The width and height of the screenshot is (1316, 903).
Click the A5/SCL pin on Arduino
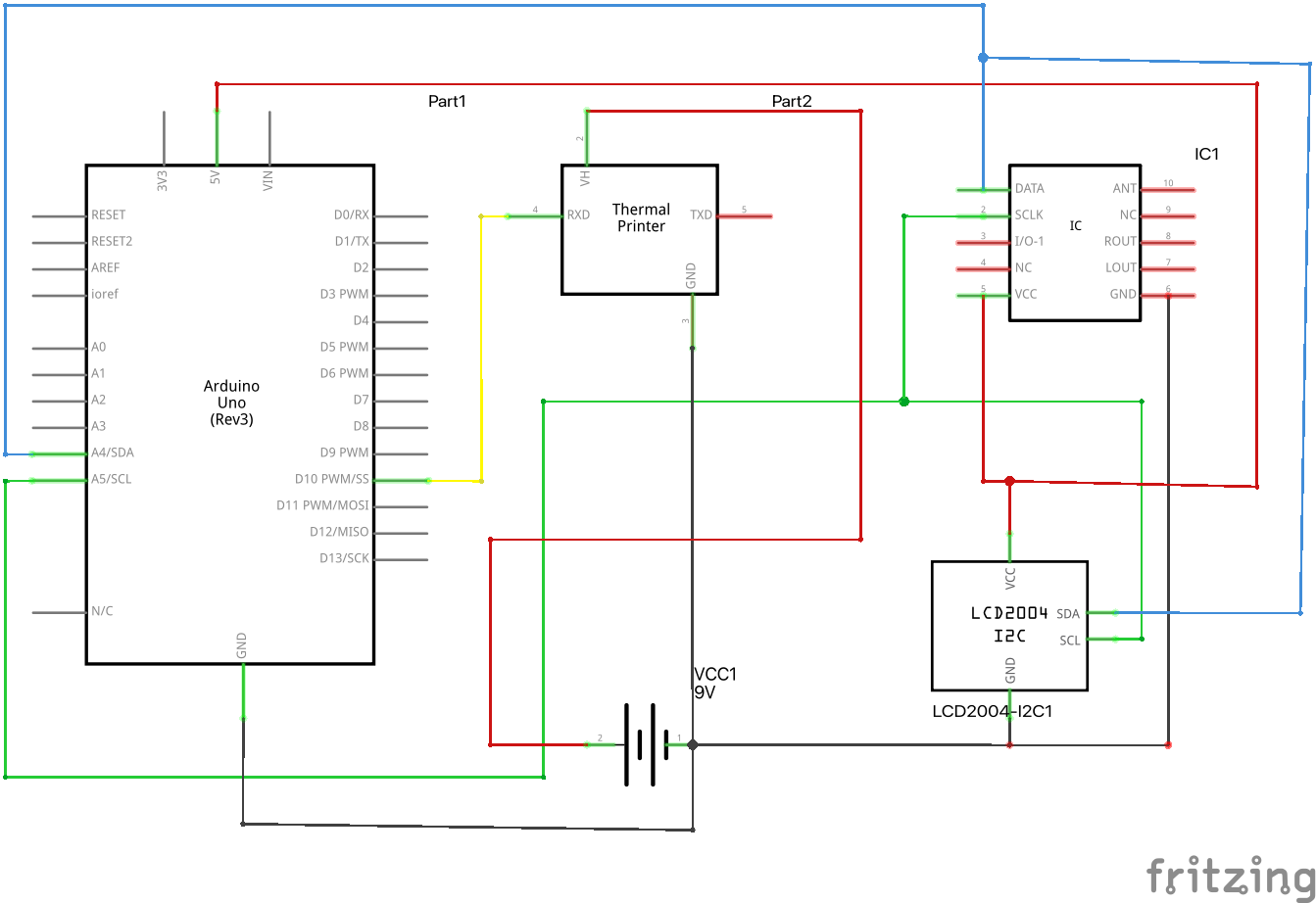(x=59, y=480)
